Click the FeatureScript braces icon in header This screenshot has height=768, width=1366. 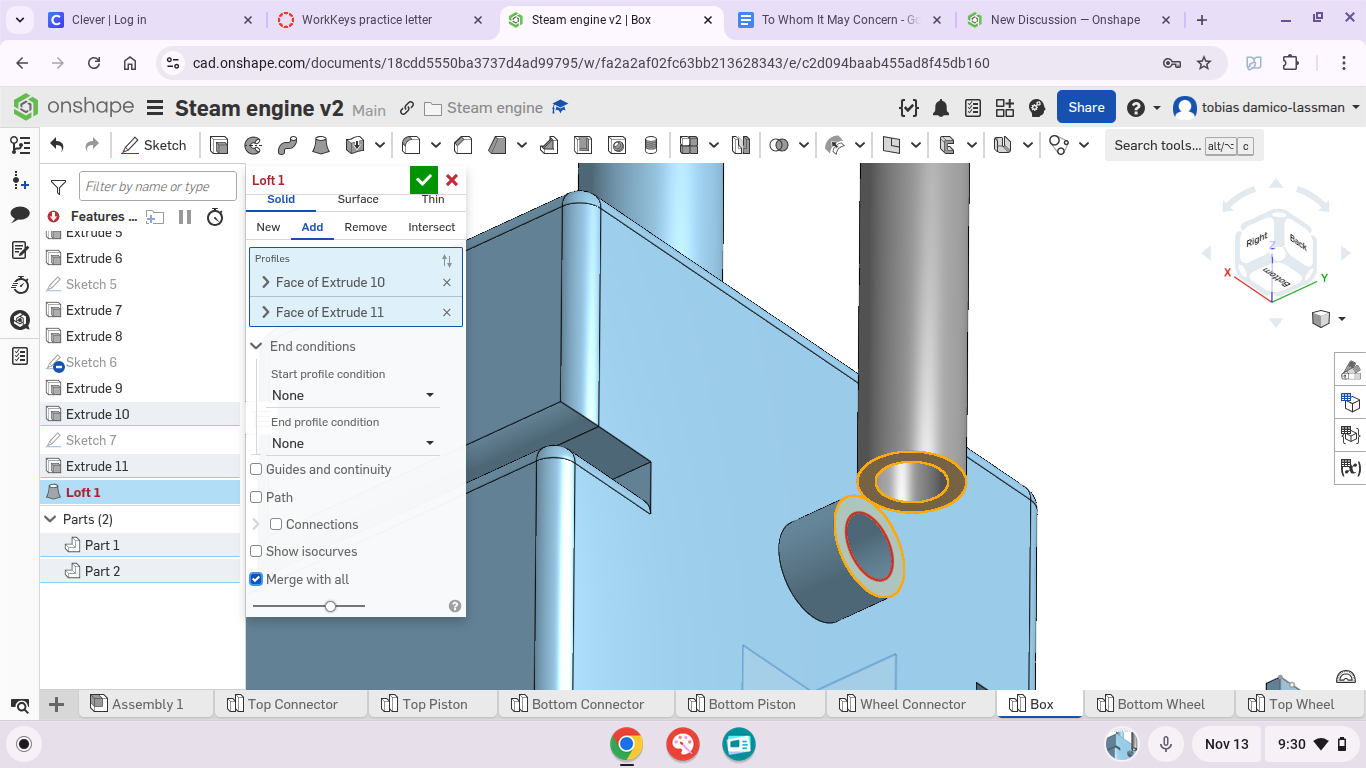(x=908, y=108)
